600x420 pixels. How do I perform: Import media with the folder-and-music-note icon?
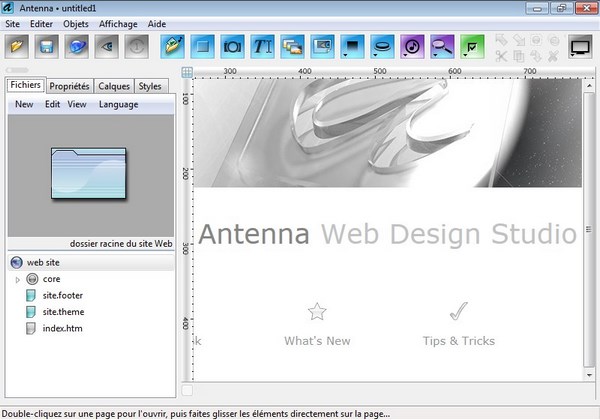click(x=173, y=47)
